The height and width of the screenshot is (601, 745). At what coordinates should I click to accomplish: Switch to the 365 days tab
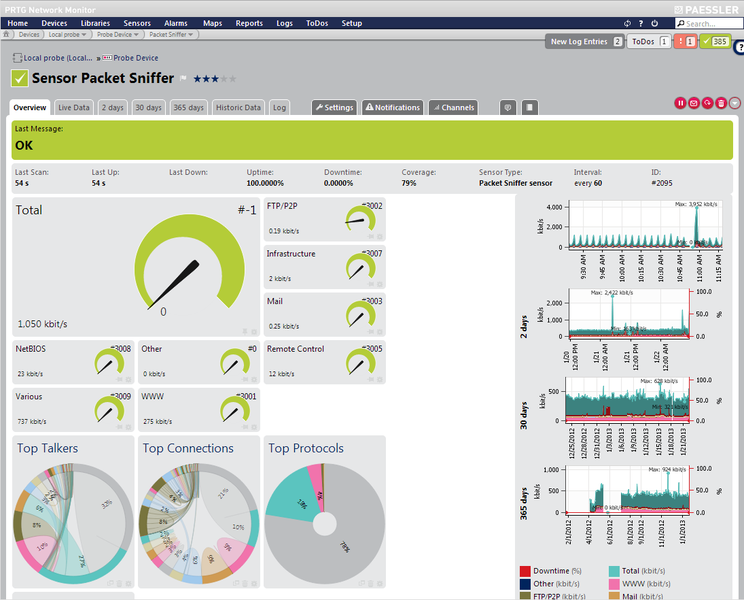point(188,108)
